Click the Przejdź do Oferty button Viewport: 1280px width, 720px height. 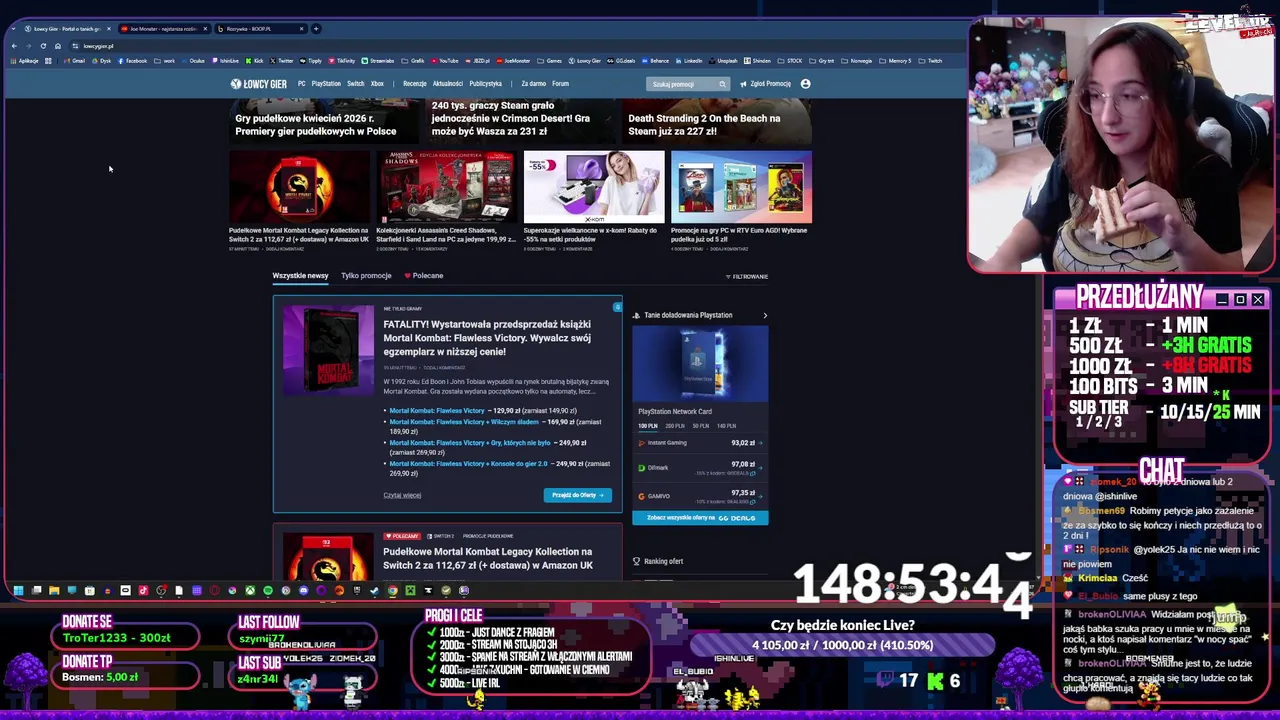coord(578,495)
